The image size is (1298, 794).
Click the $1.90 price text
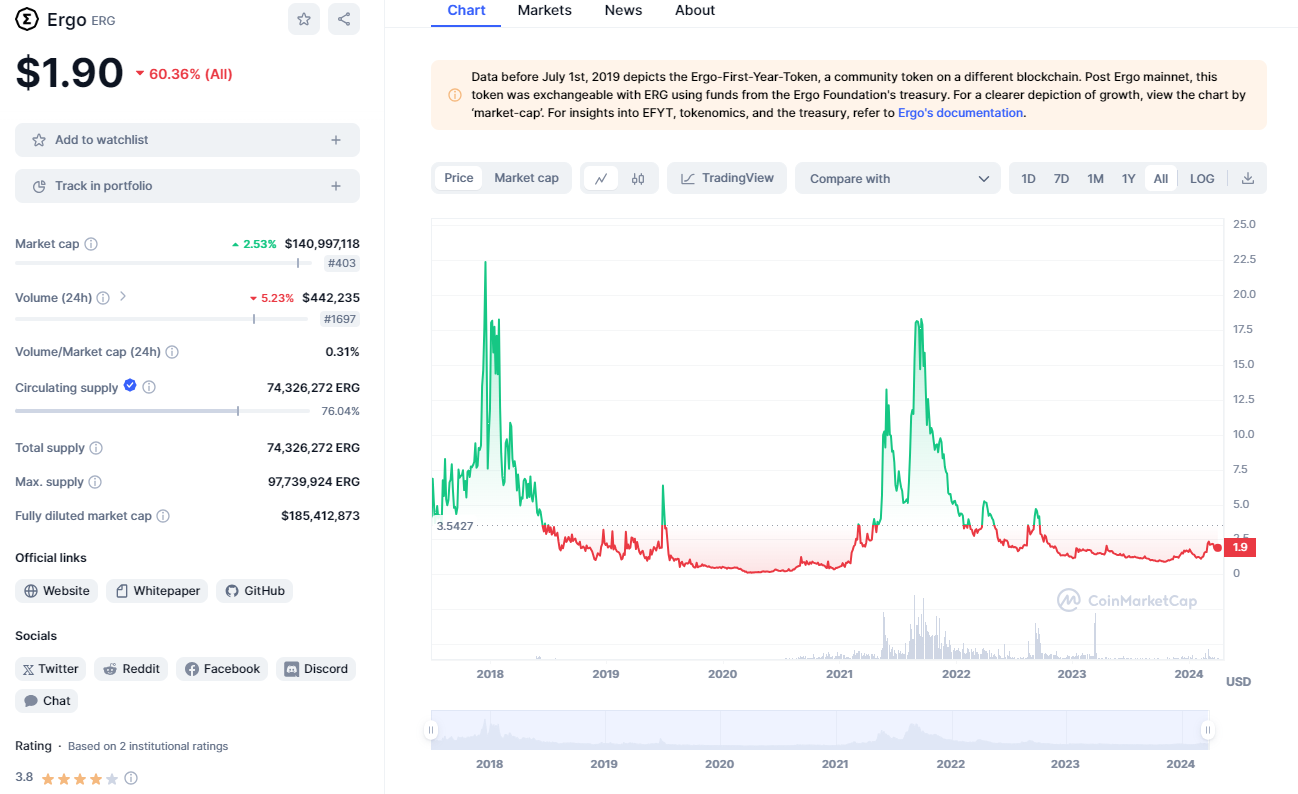pyautogui.click(x=69, y=73)
